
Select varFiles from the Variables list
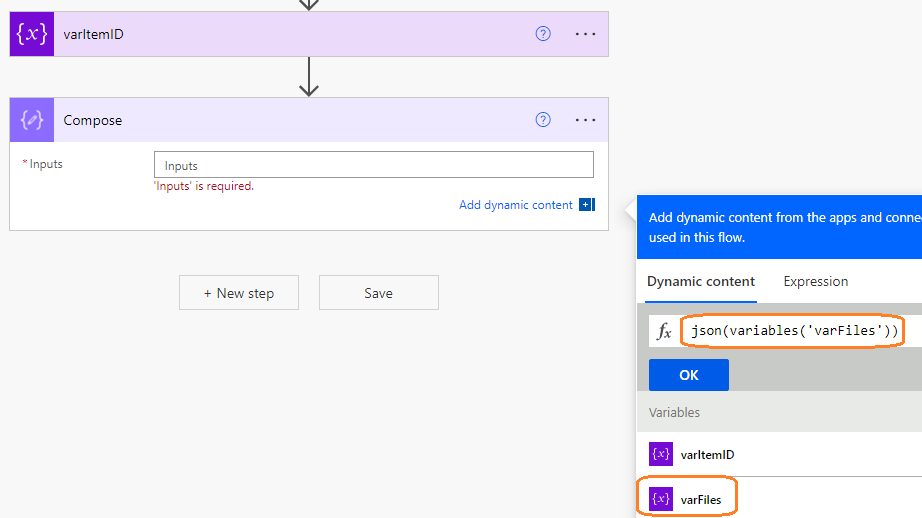(x=701, y=498)
